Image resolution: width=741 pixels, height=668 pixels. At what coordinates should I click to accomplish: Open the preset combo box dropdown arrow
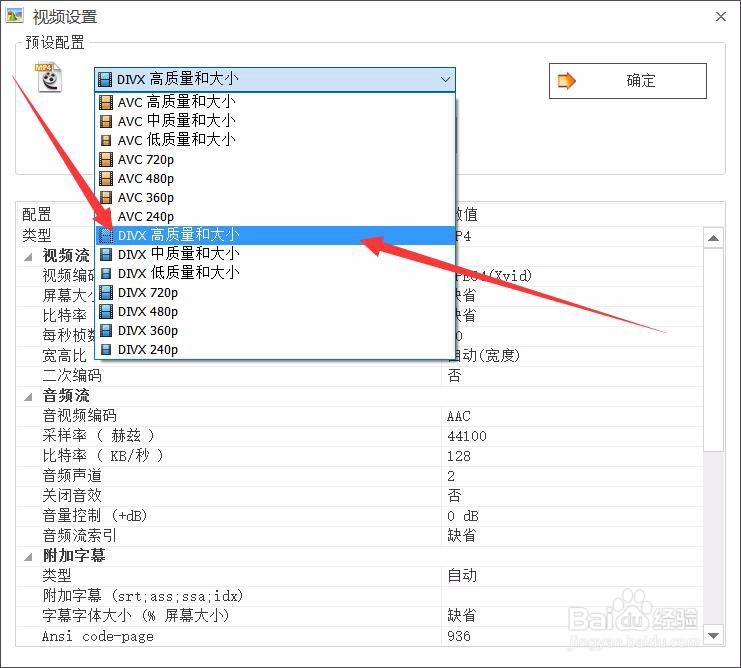click(x=445, y=79)
